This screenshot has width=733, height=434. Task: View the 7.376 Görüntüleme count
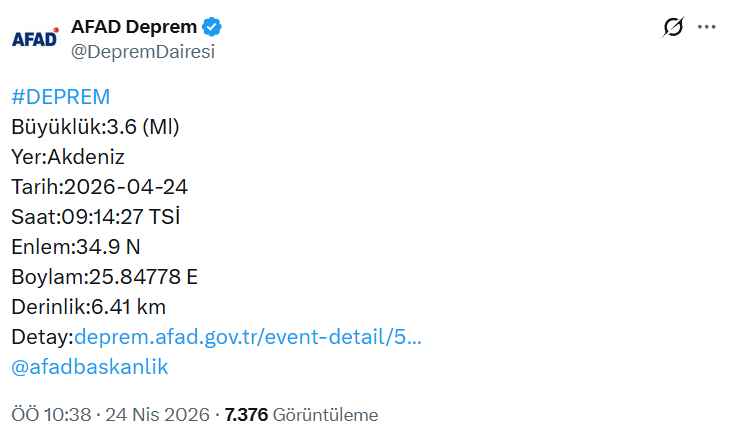click(x=302, y=414)
